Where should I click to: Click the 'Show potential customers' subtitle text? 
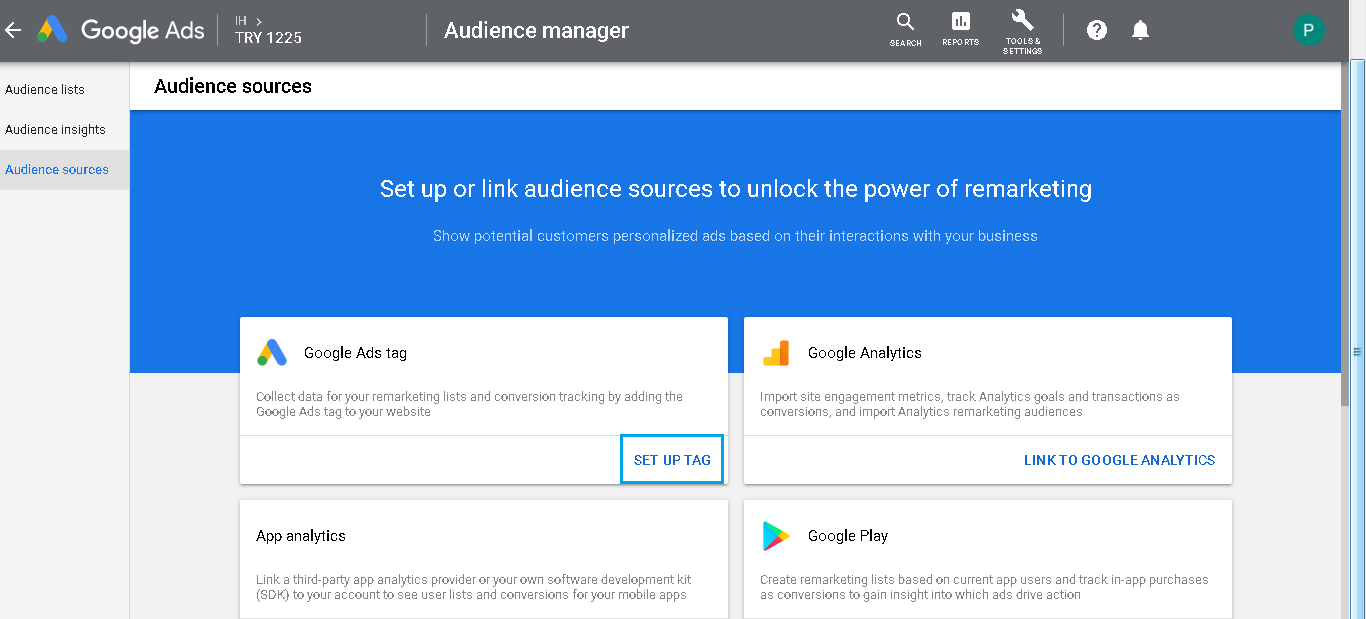pyautogui.click(x=735, y=236)
